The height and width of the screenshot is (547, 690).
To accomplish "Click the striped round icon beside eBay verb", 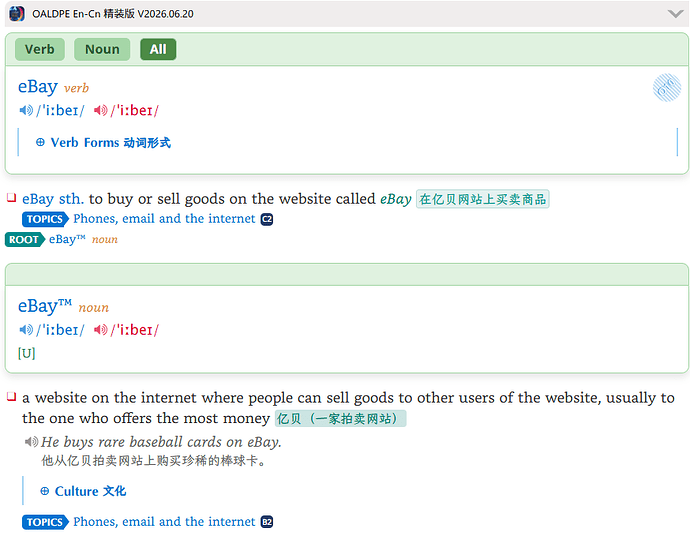I will (667, 88).
